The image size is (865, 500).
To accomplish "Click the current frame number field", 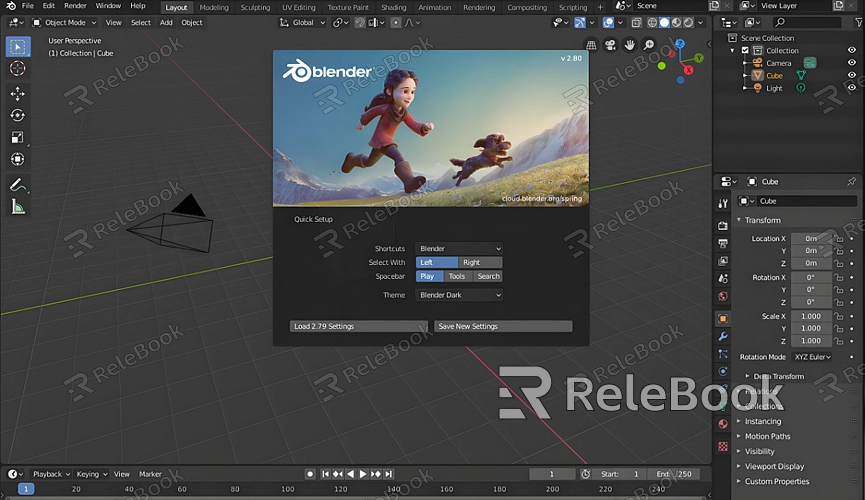I will (551, 474).
